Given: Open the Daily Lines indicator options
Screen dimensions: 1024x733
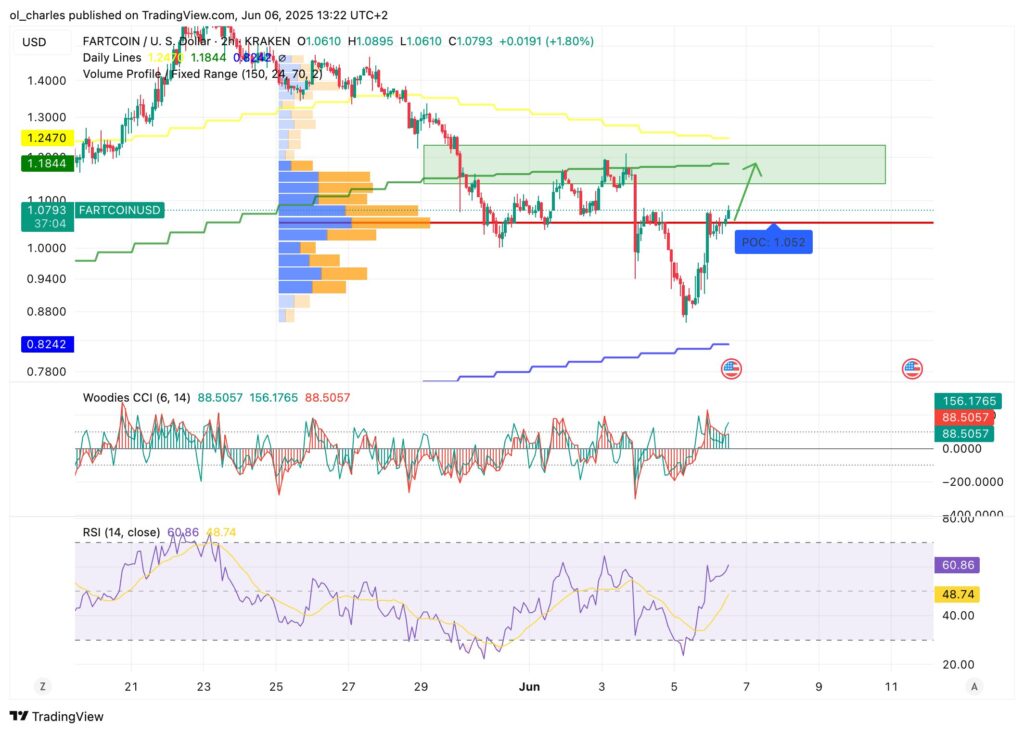Looking at the screenshot, I should coord(113,58).
